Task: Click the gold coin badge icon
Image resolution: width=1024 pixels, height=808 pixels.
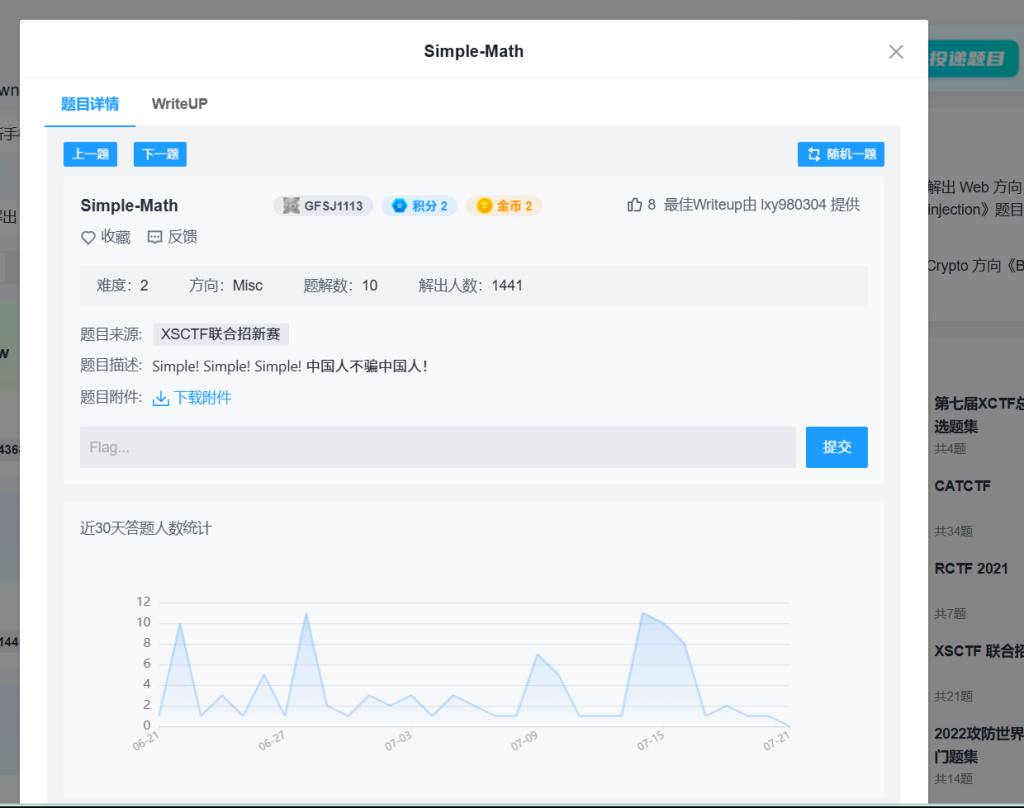Action: [x=484, y=206]
